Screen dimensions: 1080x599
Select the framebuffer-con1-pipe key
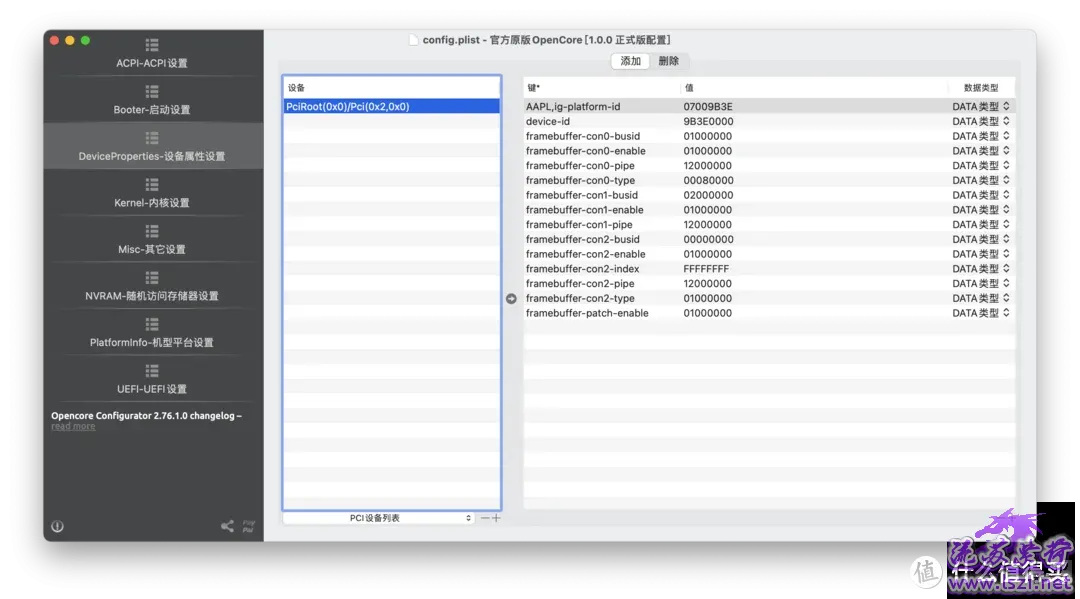tap(579, 224)
